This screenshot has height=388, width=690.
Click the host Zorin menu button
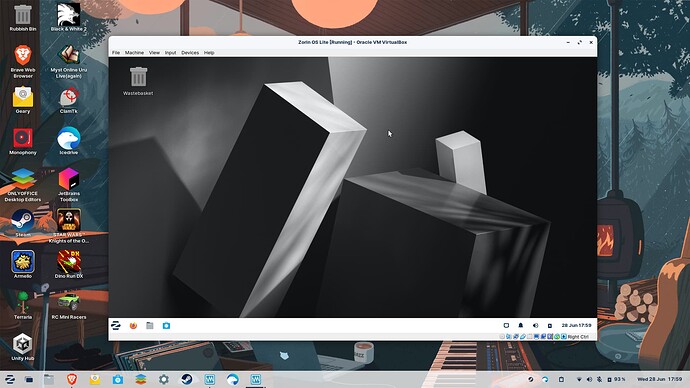pos(10,379)
